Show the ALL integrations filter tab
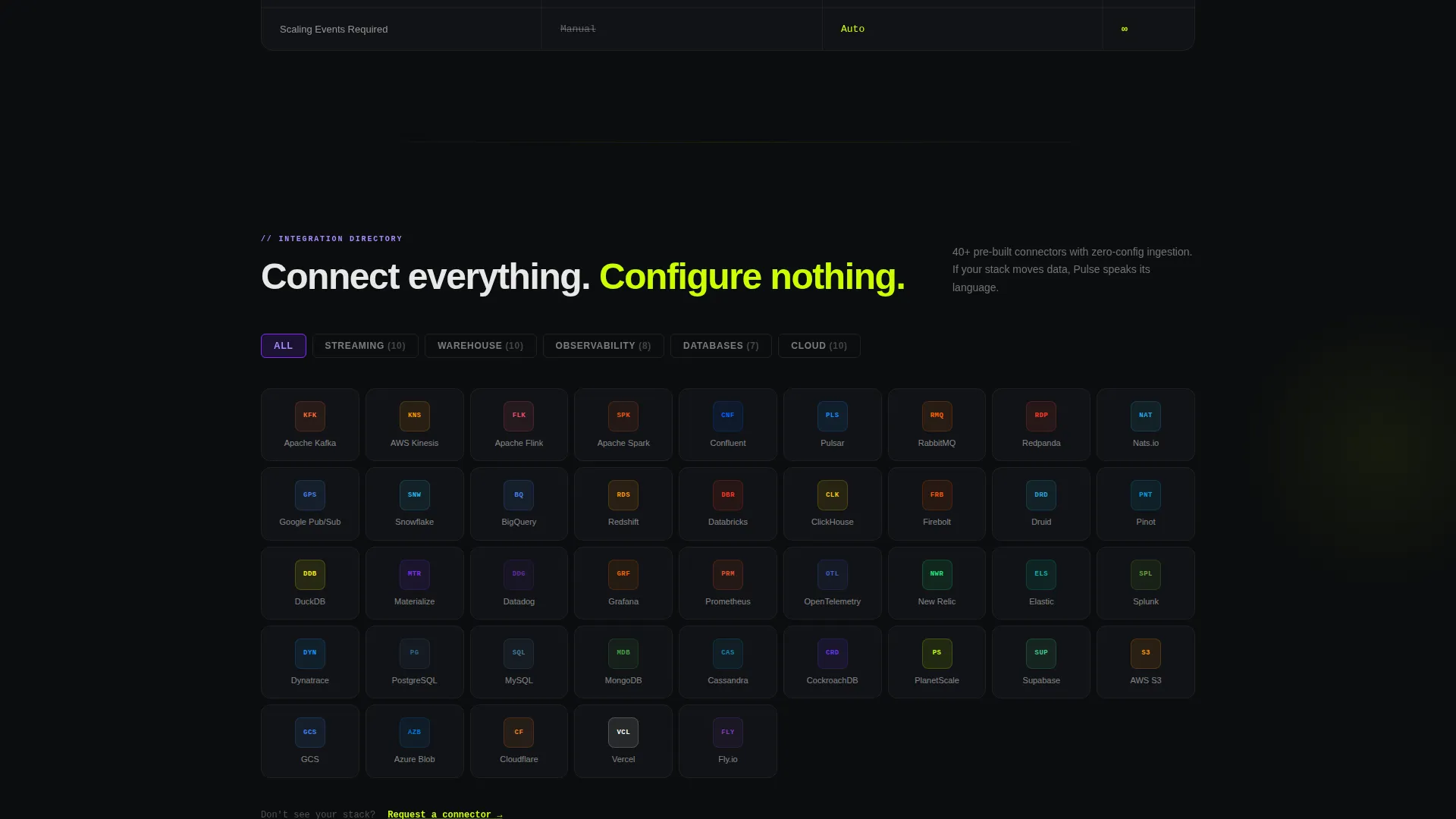Image resolution: width=1456 pixels, height=819 pixels. [284, 346]
